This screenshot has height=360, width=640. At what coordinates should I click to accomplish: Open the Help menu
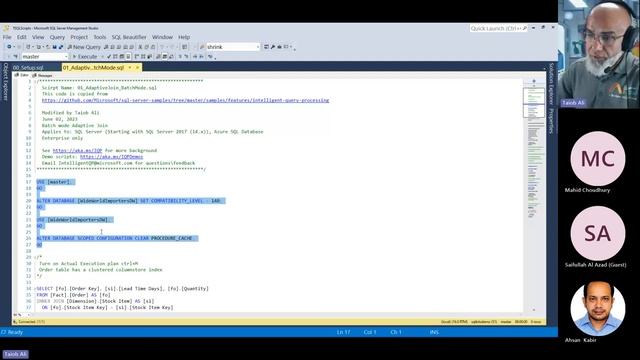(184, 37)
